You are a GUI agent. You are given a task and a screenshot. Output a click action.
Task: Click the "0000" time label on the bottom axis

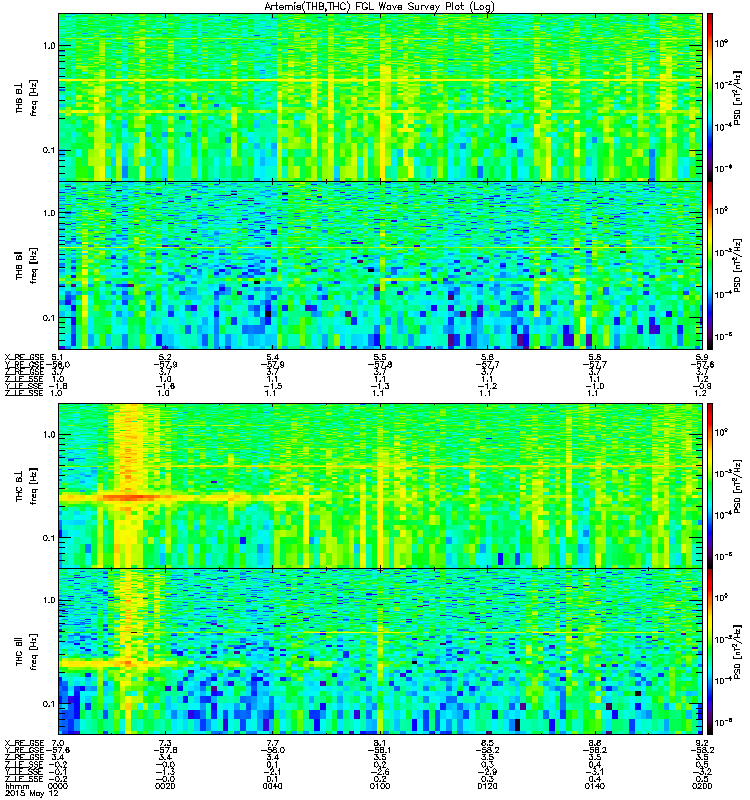click(x=58, y=786)
